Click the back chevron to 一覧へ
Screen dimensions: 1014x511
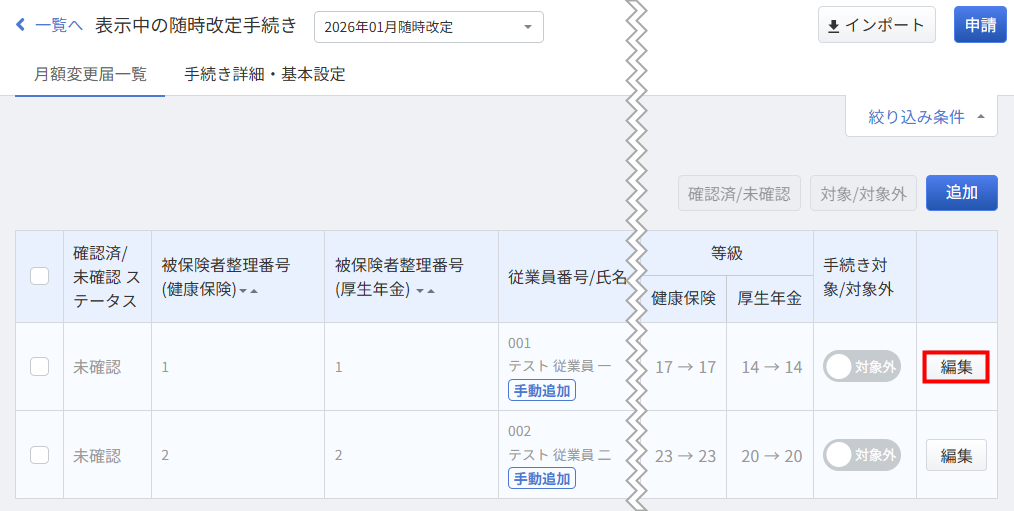pos(21,26)
